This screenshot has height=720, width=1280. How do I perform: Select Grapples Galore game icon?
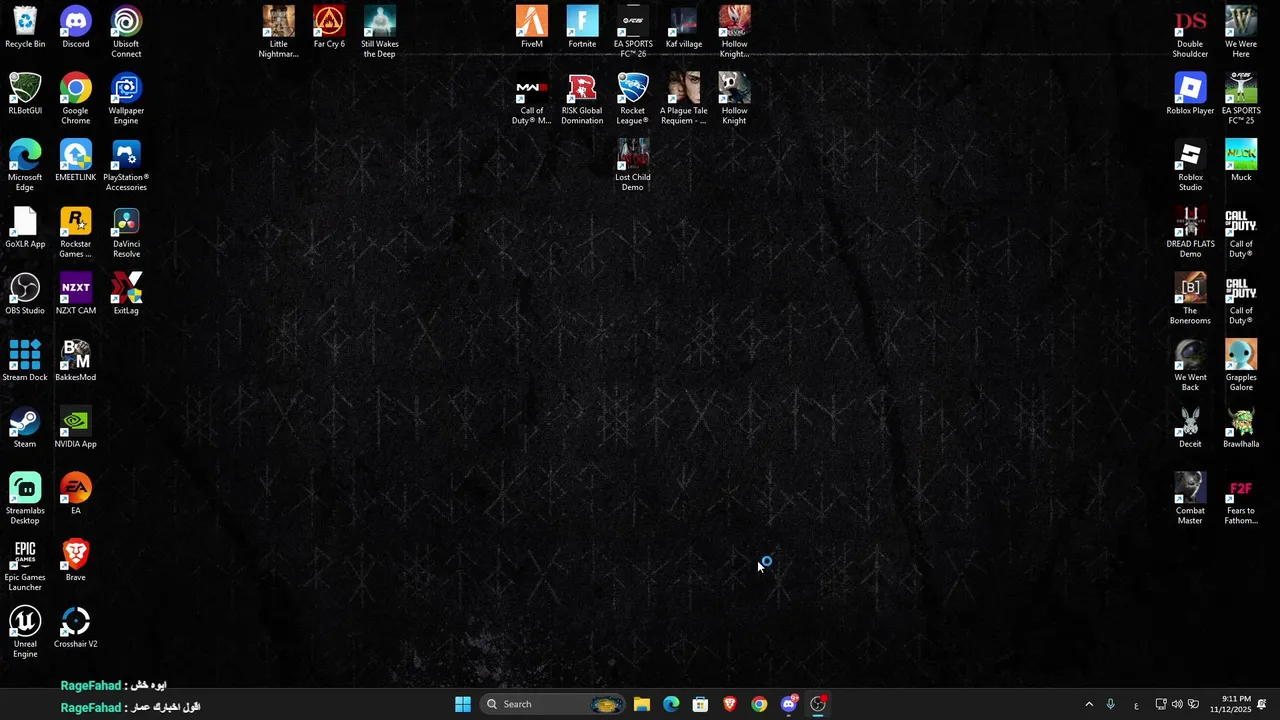pos(1241,366)
